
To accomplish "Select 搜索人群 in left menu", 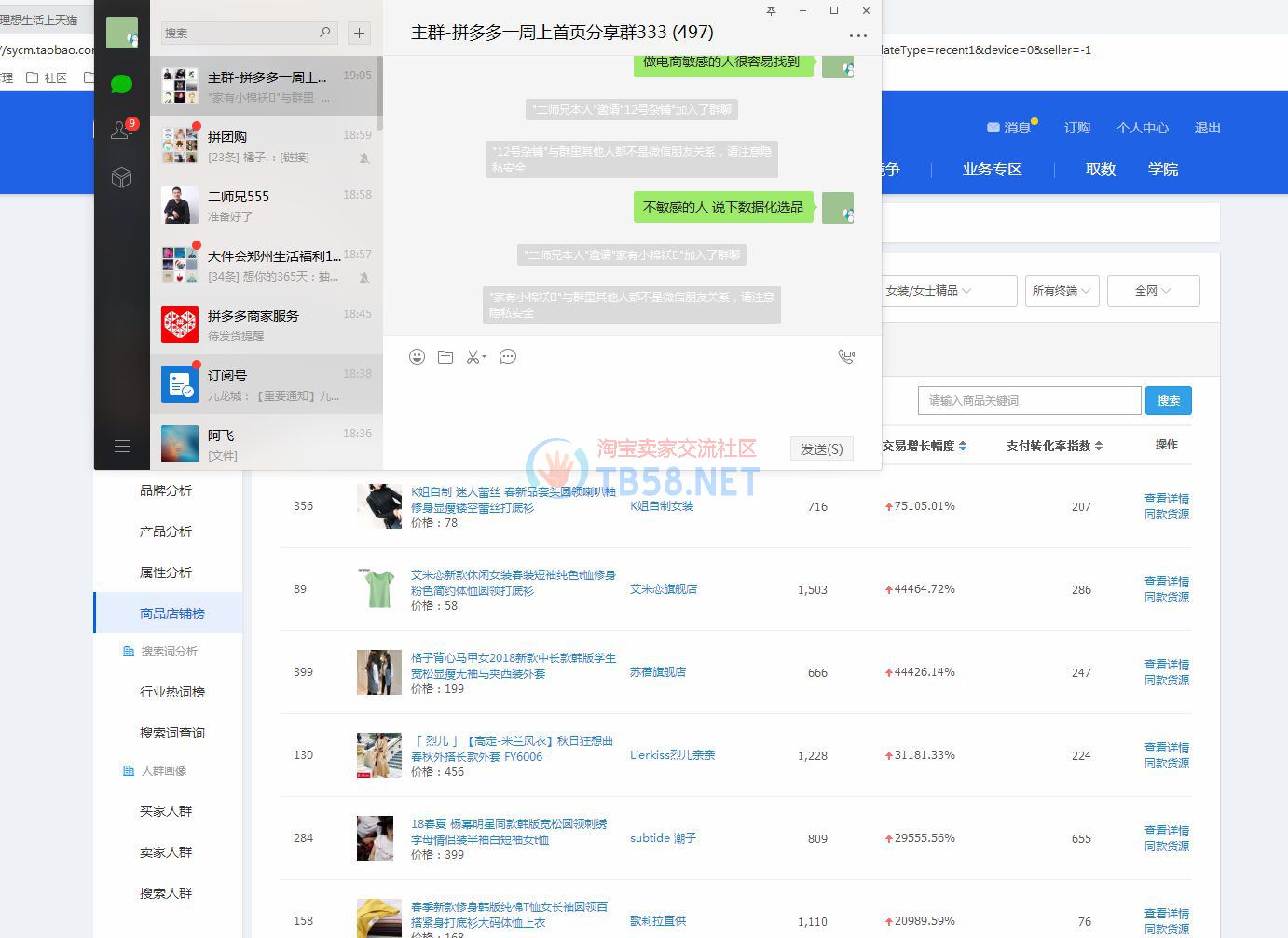I will point(166,893).
